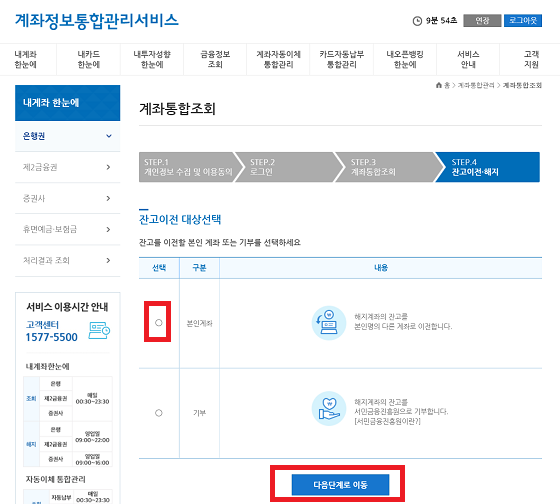Image resolution: width=560 pixels, height=504 pixels.
Task: Click the STEP.4 잔고이전·해지 step
Action: (x=489, y=167)
